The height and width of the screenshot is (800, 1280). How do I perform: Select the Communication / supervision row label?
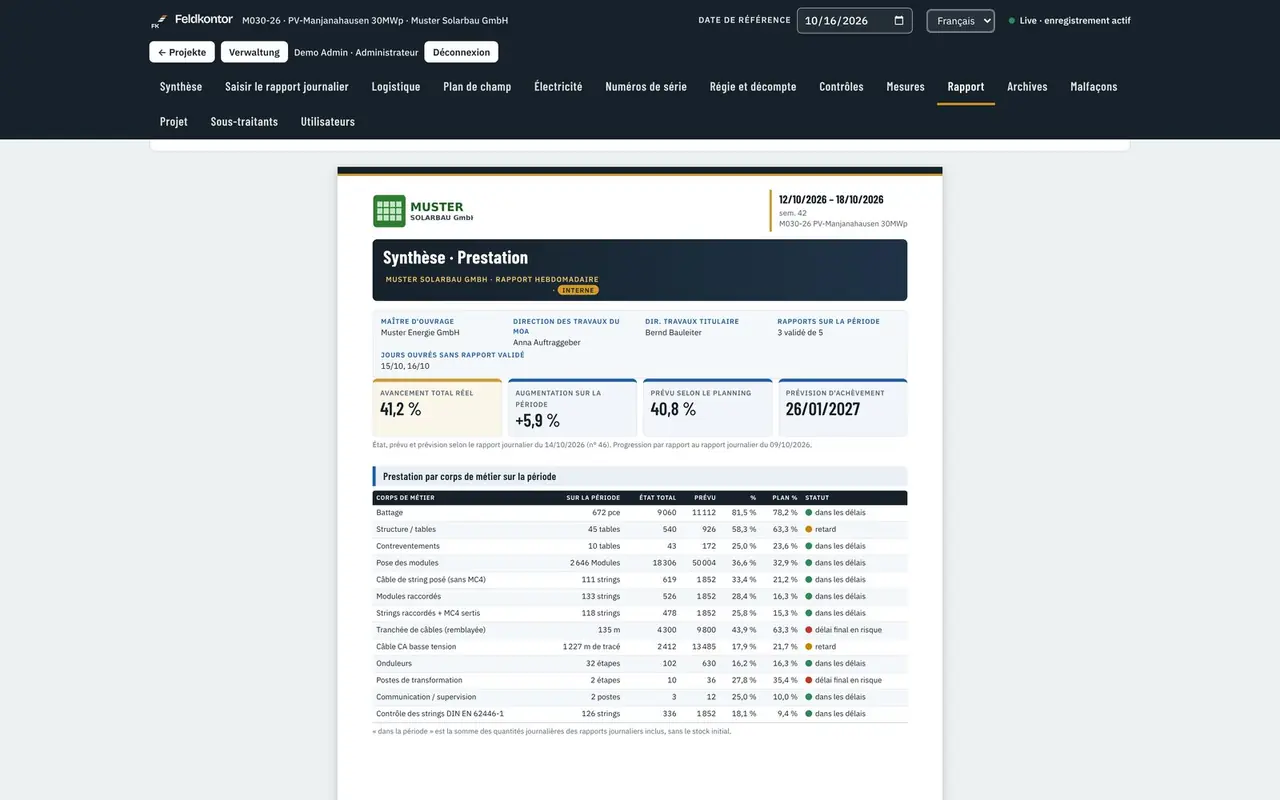426,697
